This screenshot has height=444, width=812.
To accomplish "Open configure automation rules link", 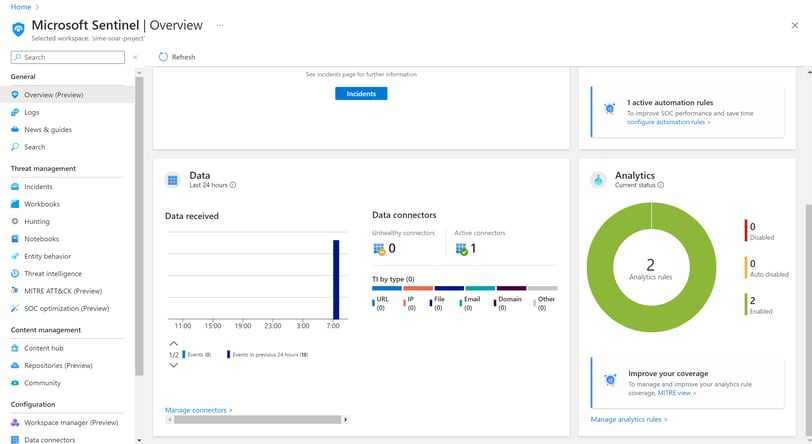I will [669, 122].
